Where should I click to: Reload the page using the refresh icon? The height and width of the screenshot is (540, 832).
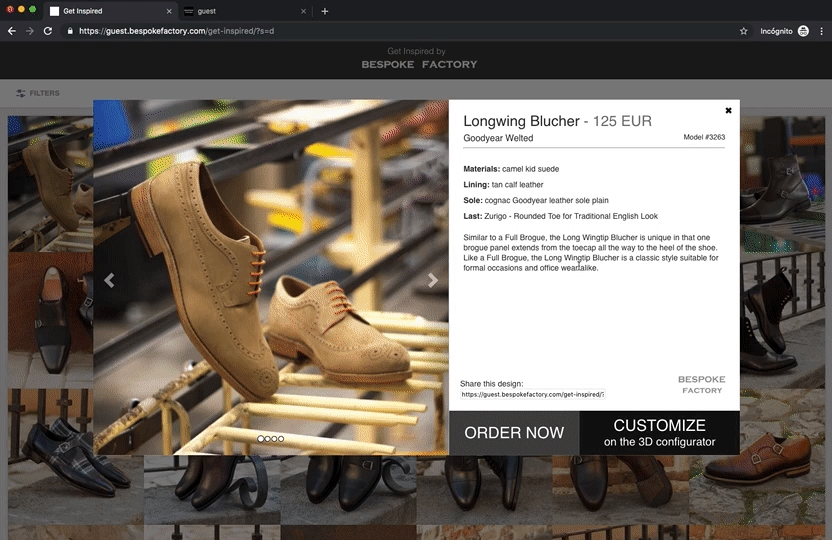pos(47,31)
